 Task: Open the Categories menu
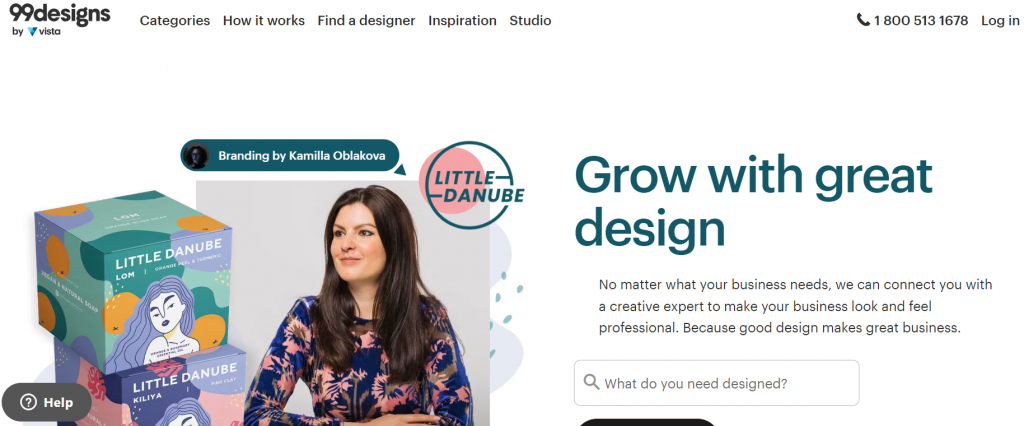175,20
